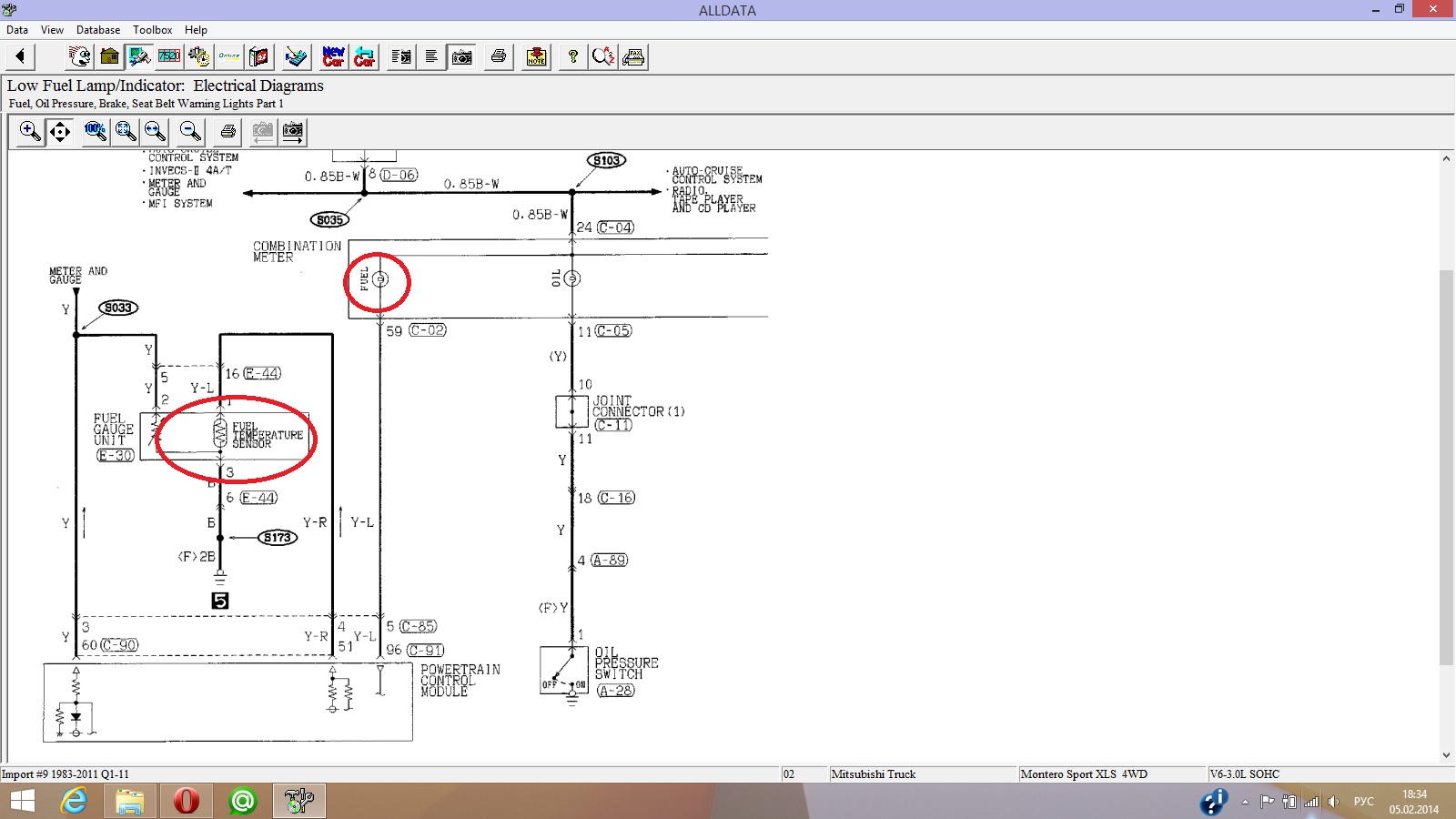The height and width of the screenshot is (819, 1456).
Task: Set diagram zoom to 100%
Action: pyautogui.click(x=95, y=132)
